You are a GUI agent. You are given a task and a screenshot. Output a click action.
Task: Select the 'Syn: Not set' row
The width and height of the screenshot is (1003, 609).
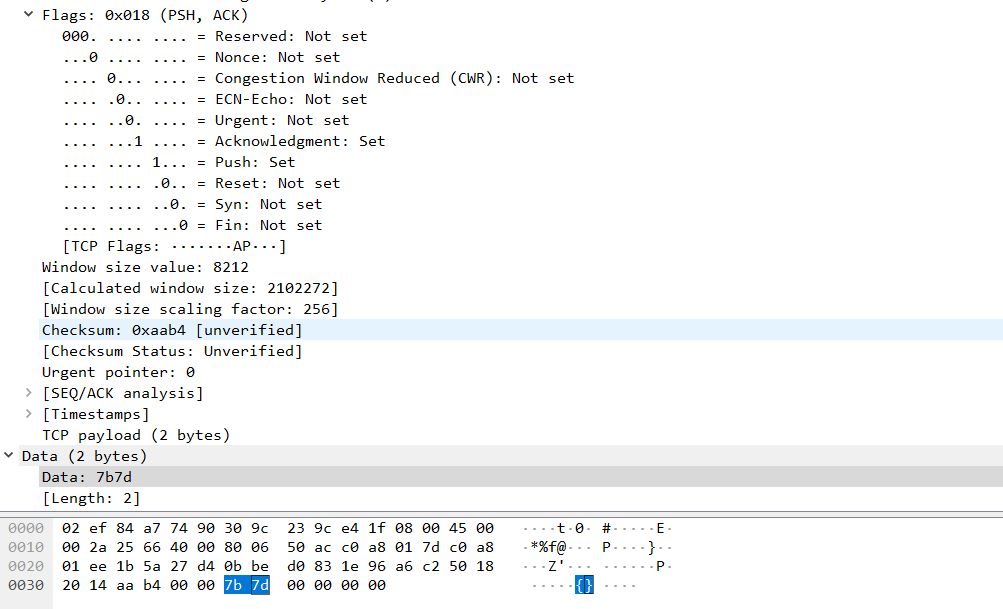click(x=193, y=205)
